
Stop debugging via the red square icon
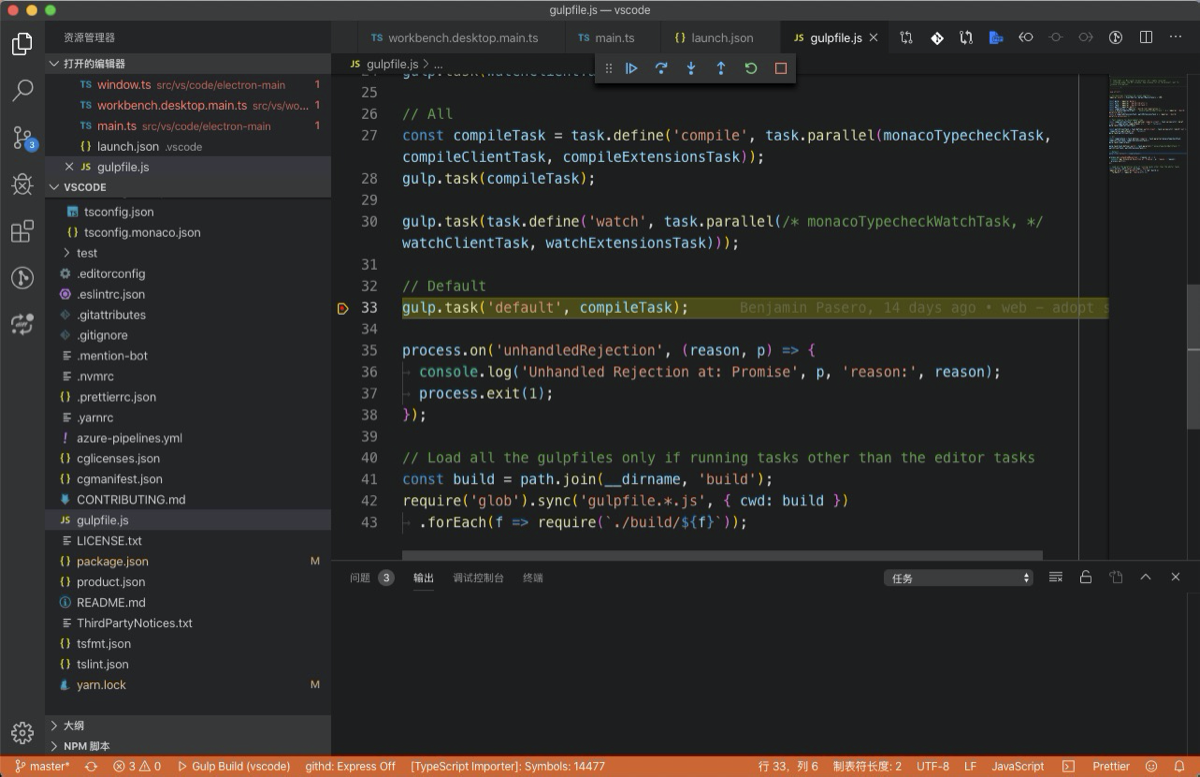(x=781, y=68)
